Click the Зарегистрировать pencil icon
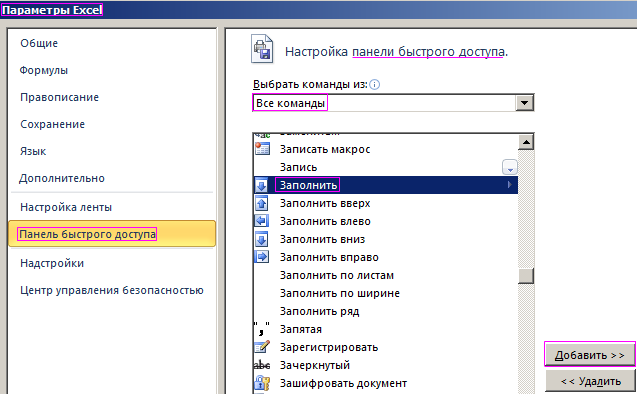Image resolution: width=637 pixels, height=394 pixels. pos(262,347)
